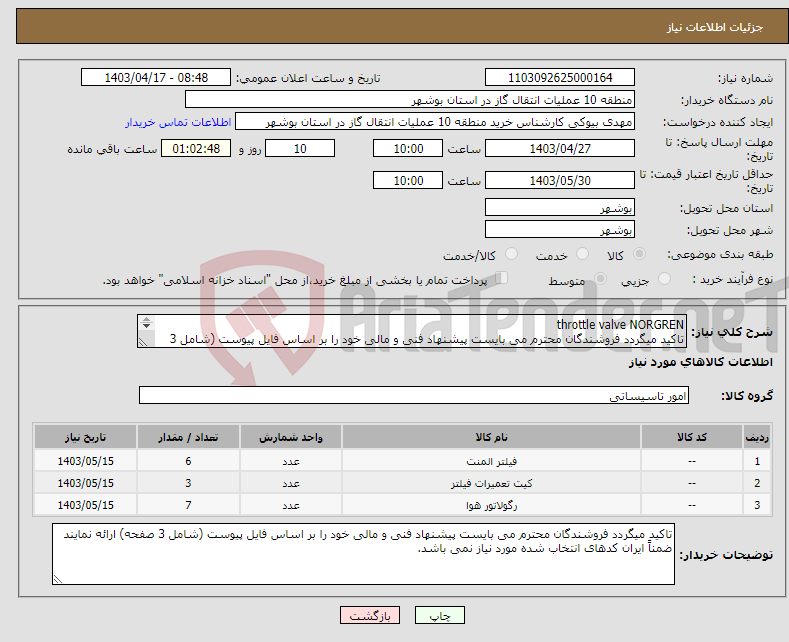Image resolution: width=789 pixels, height=642 pixels.
Task: Click the delivery province field استان محل تحویل
Action: point(560,207)
